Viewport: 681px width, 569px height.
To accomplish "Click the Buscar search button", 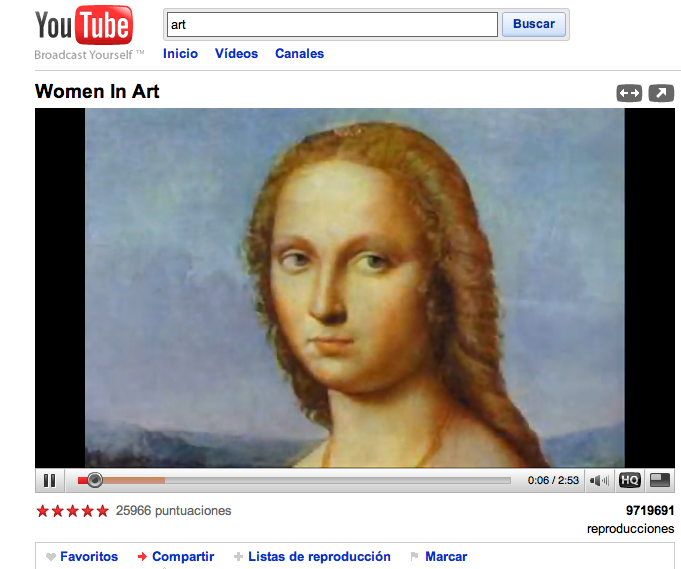I will 534,24.
